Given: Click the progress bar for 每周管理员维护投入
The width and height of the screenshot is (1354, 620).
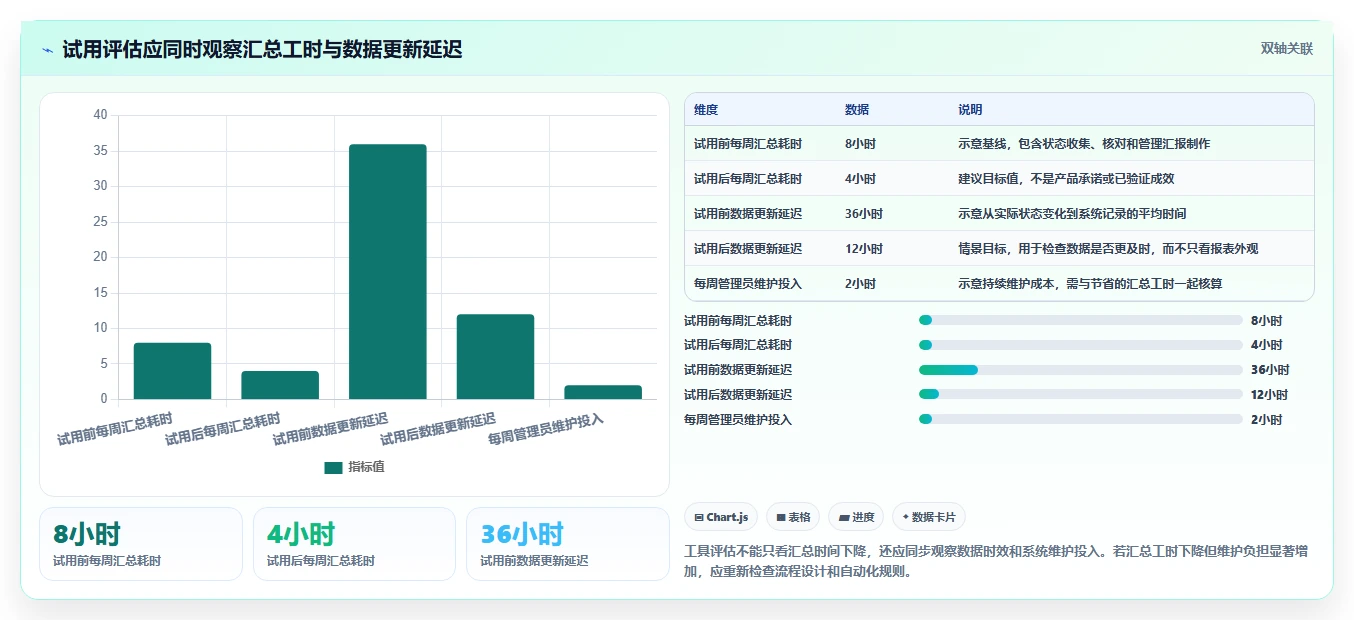Looking at the screenshot, I should pos(1081,420).
